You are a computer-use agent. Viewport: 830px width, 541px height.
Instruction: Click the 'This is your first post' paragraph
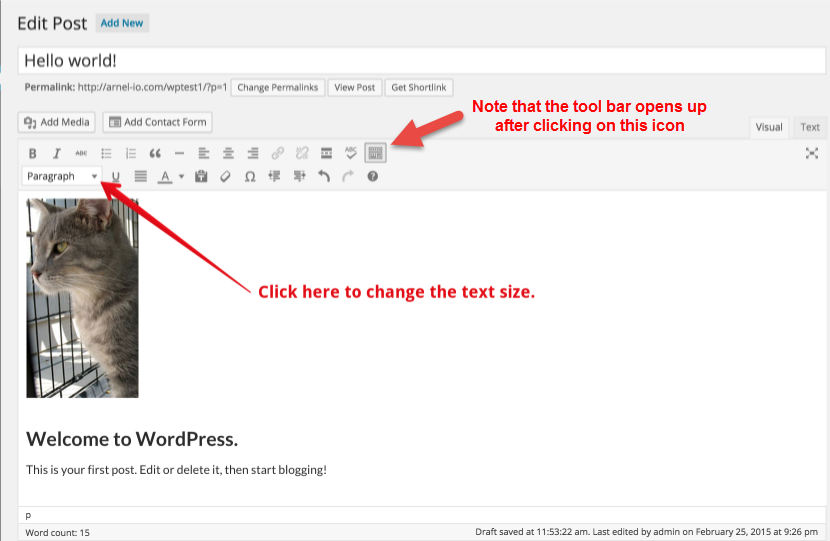coord(176,470)
